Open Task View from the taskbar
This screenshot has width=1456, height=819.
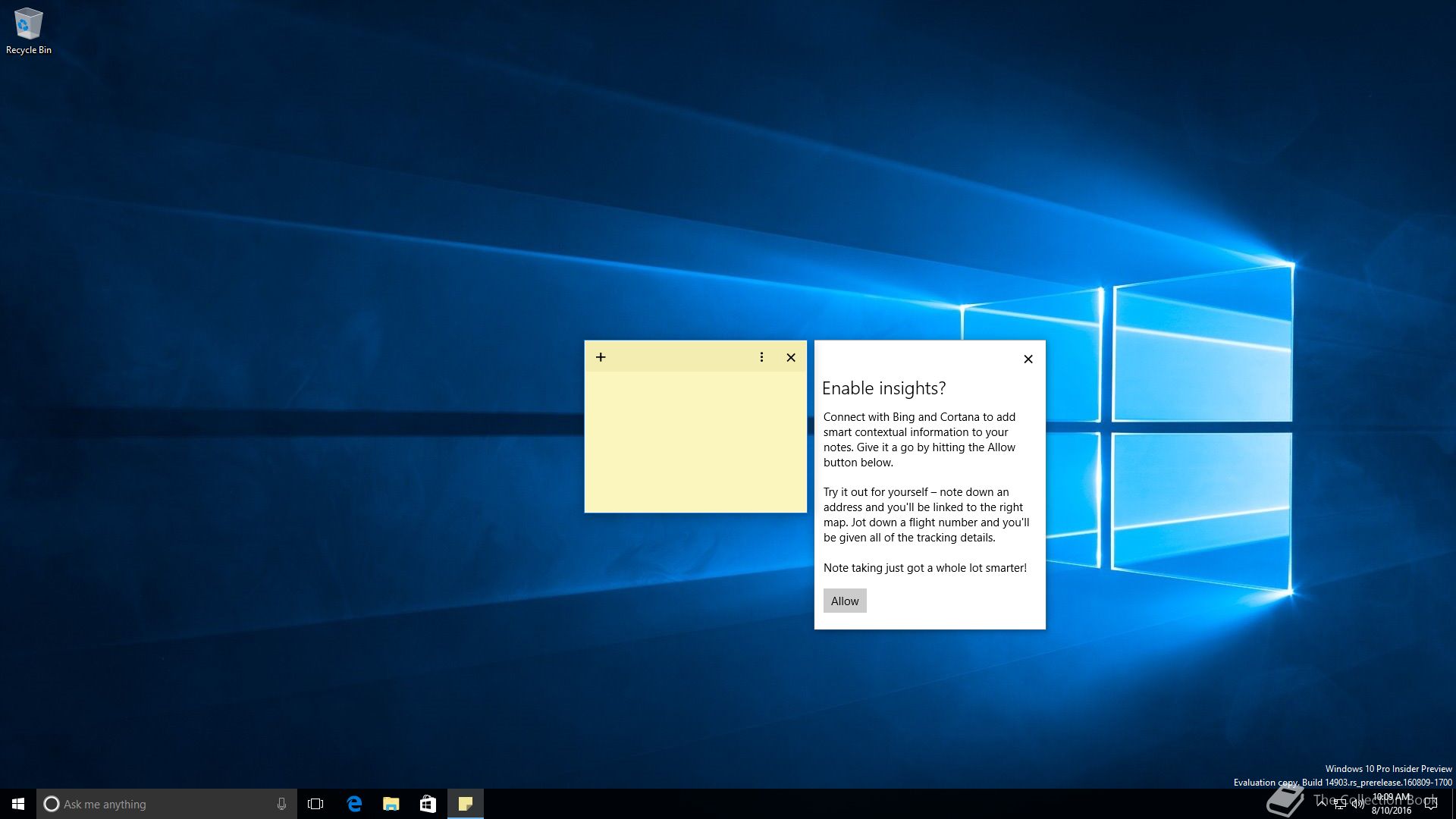point(315,804)
